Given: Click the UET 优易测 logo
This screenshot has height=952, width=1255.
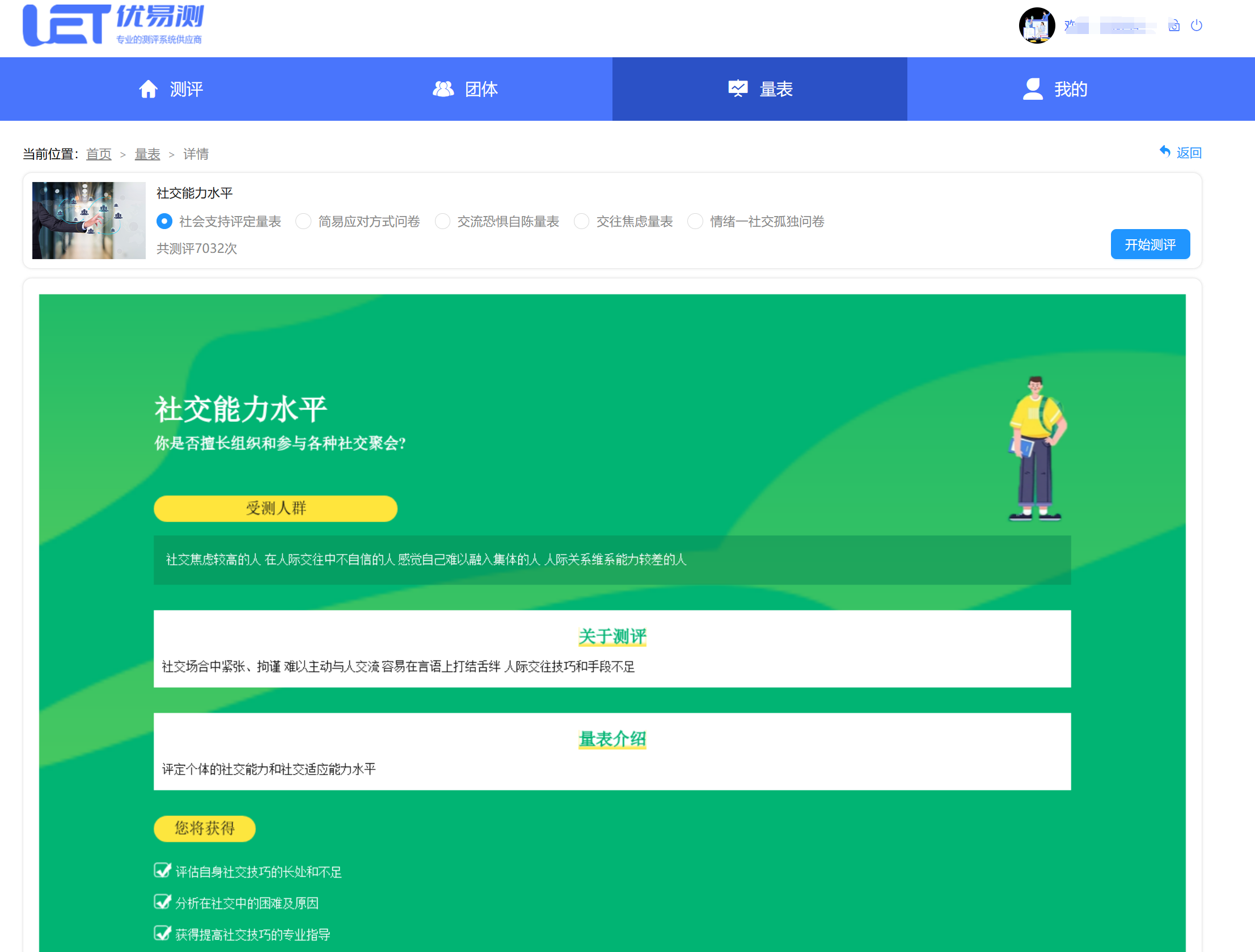Looking at the screenshot, I should coord(113,26).
